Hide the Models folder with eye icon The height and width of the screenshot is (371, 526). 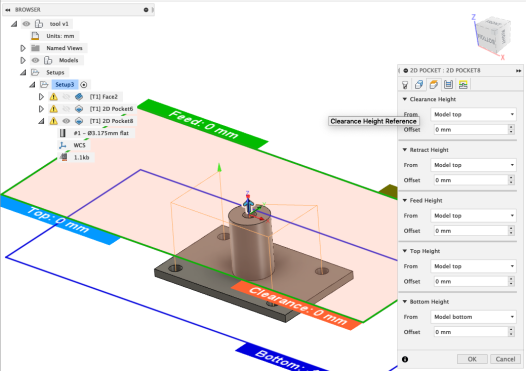coord(35,60)
